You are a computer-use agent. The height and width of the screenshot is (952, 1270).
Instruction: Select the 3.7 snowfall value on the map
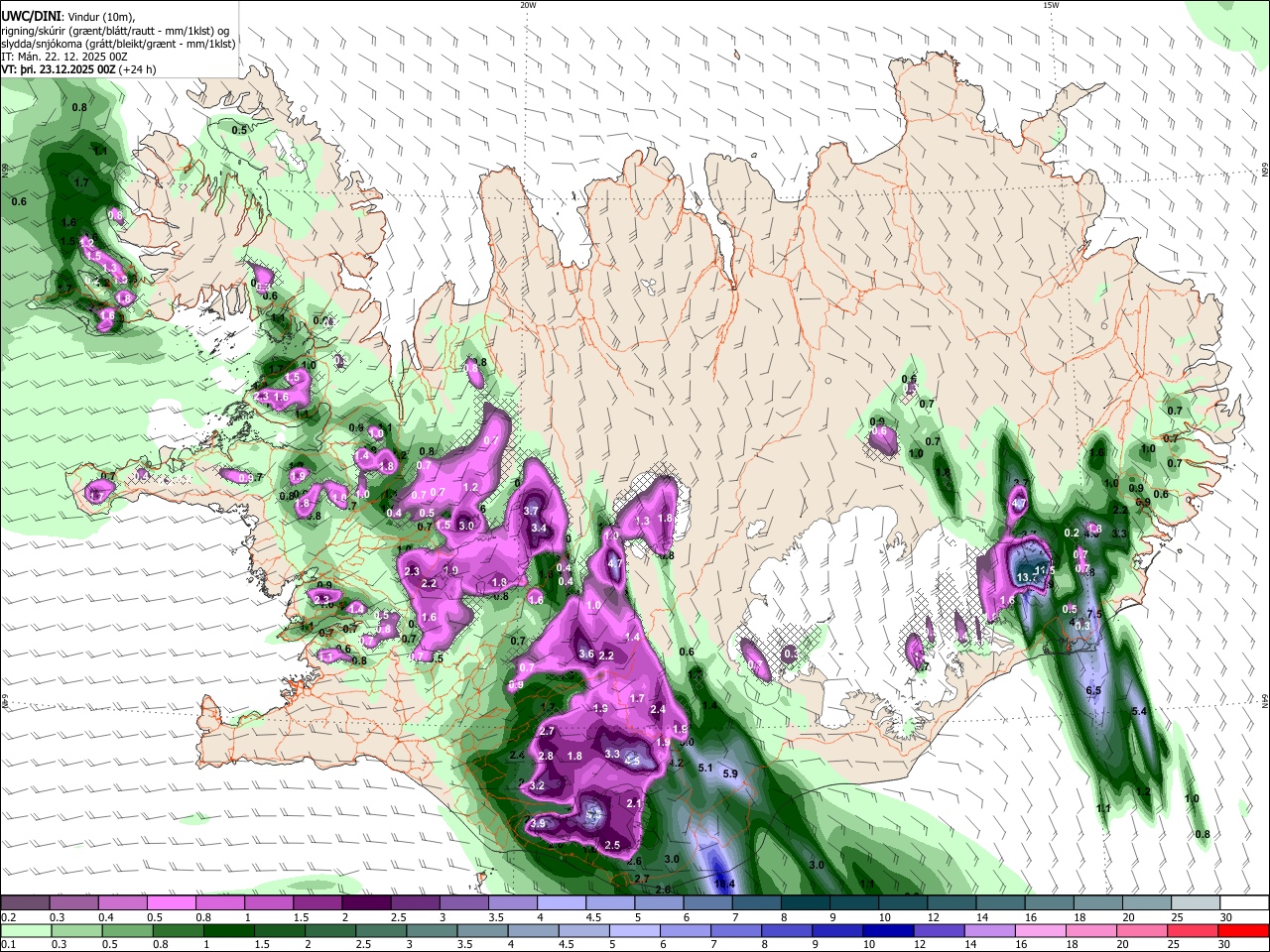click(531, 512)
